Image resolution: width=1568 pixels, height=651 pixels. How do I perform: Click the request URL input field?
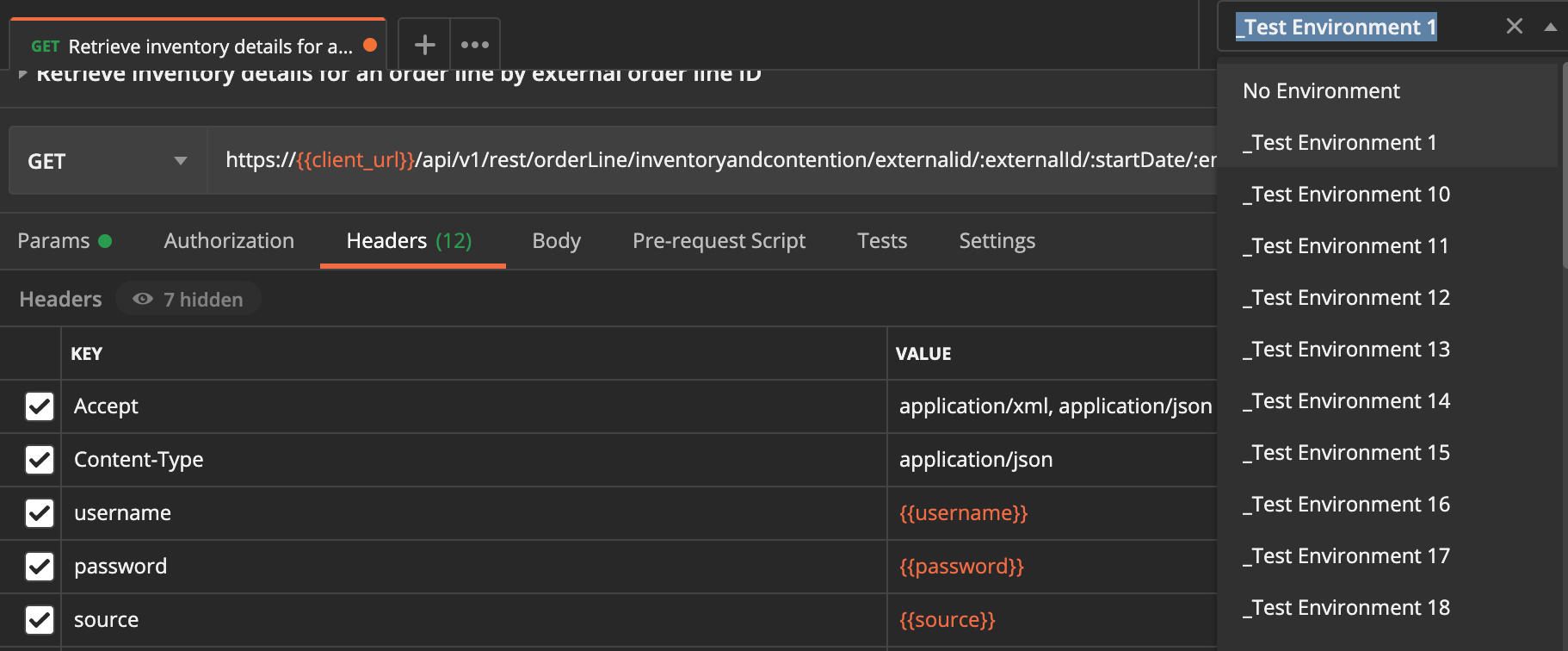[714, 160]
